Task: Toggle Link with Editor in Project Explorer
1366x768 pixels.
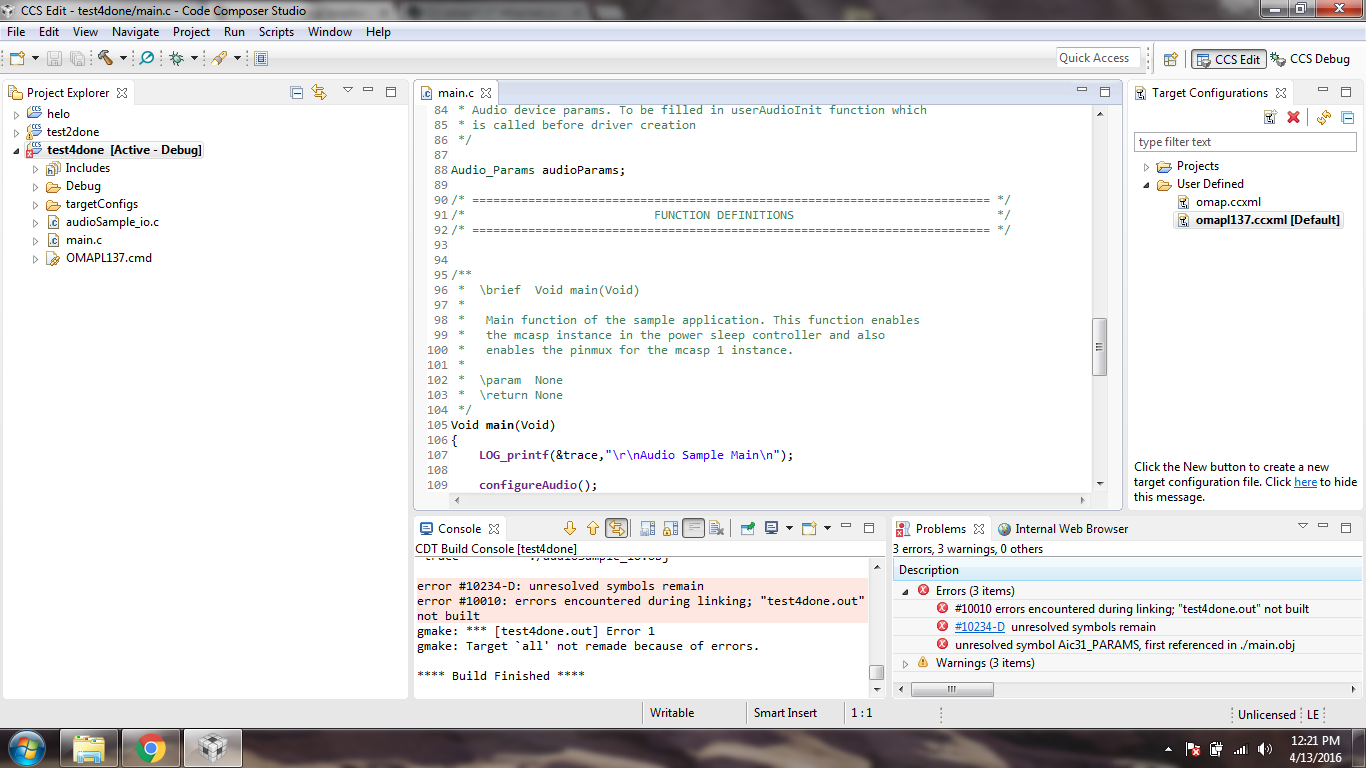Action: (x=319, y=92)
